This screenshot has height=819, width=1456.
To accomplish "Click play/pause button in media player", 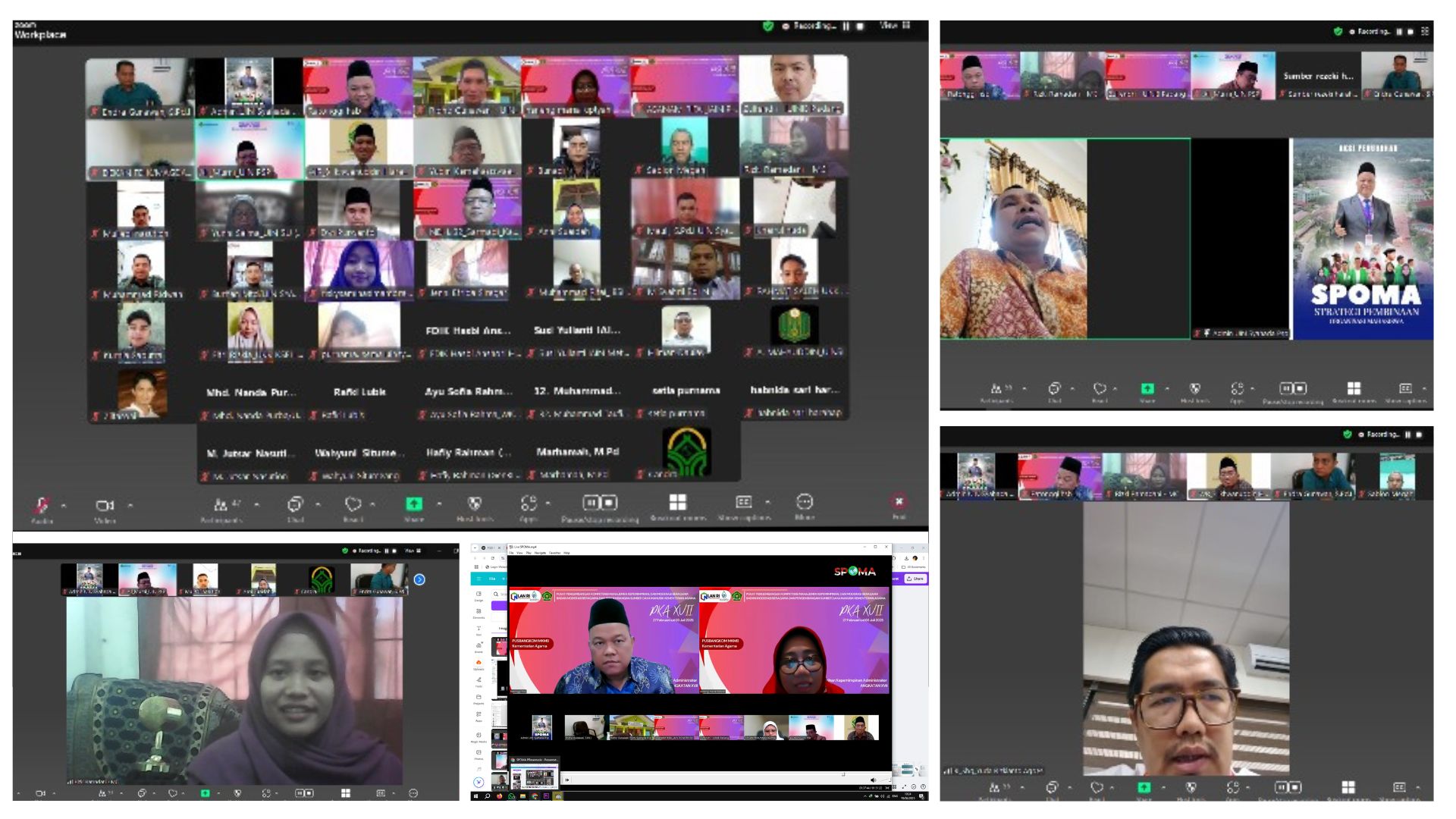I will [x=567, y=780].
